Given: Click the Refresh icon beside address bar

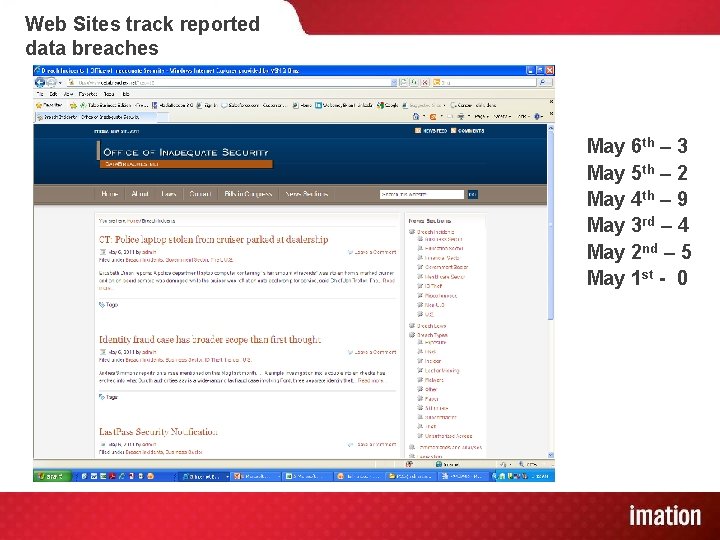Looking at the screenshot, I should pos(415,82).
